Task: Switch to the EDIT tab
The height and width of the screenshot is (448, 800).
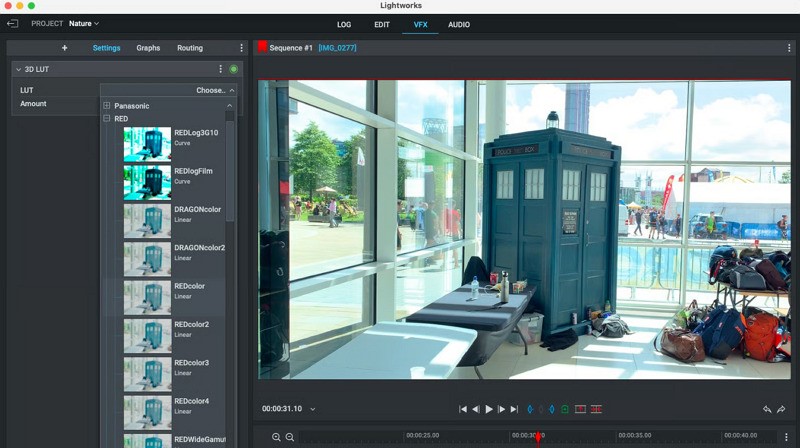Action: click(382, 24)
